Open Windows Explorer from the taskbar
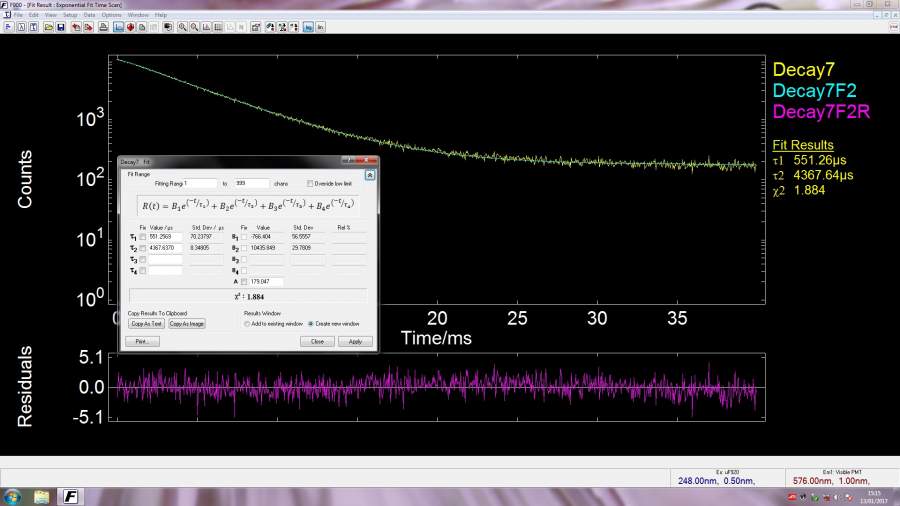 coord(42,496)
